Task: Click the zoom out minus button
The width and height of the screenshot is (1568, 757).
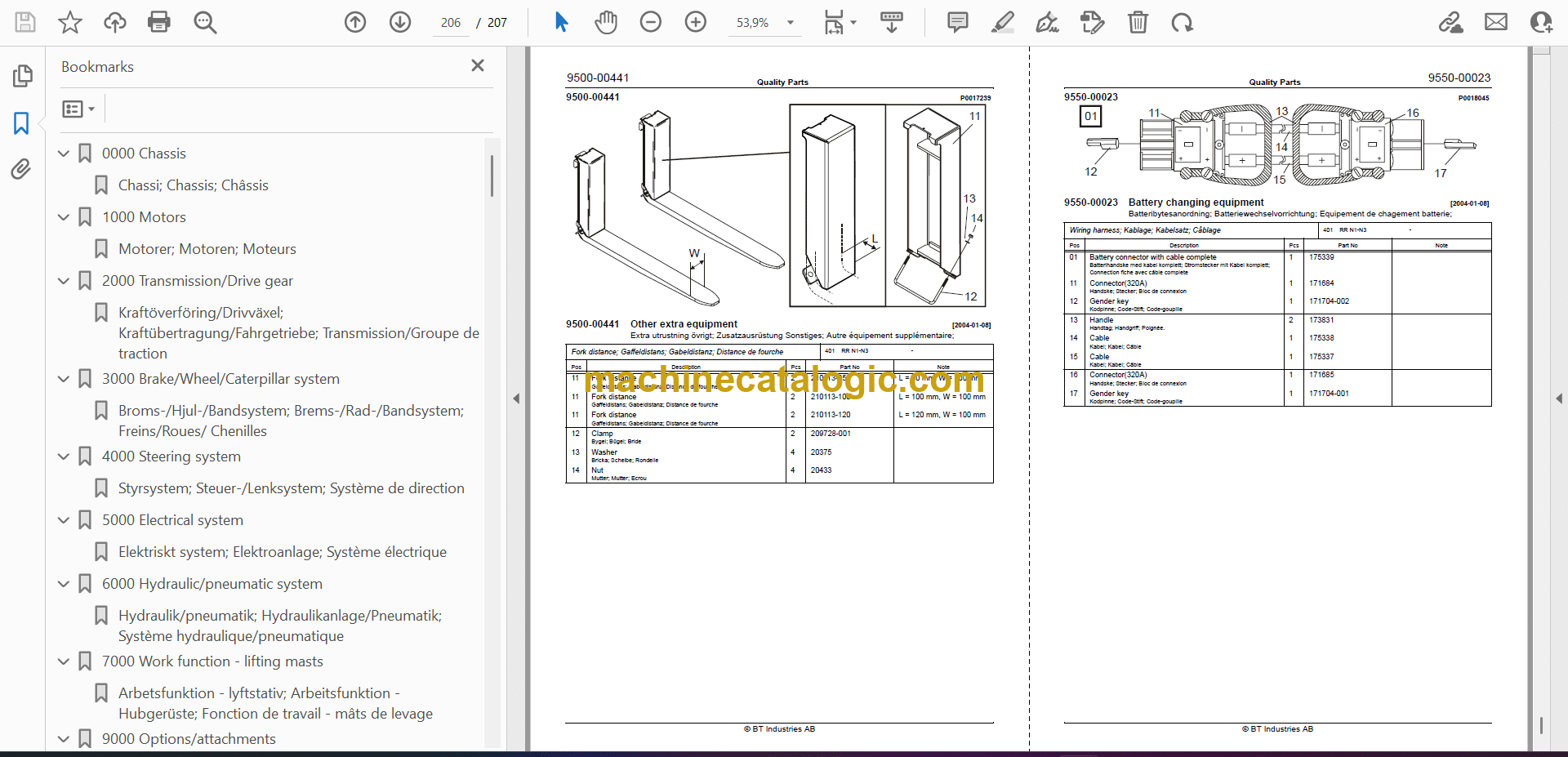Action: [651, 22]
